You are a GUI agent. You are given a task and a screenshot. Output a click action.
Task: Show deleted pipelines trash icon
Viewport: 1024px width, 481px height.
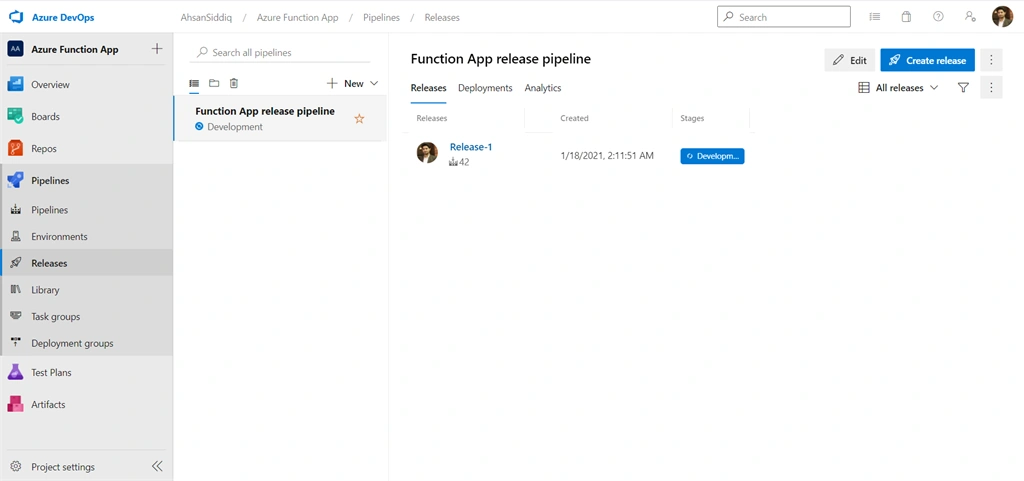pos(234,84)
